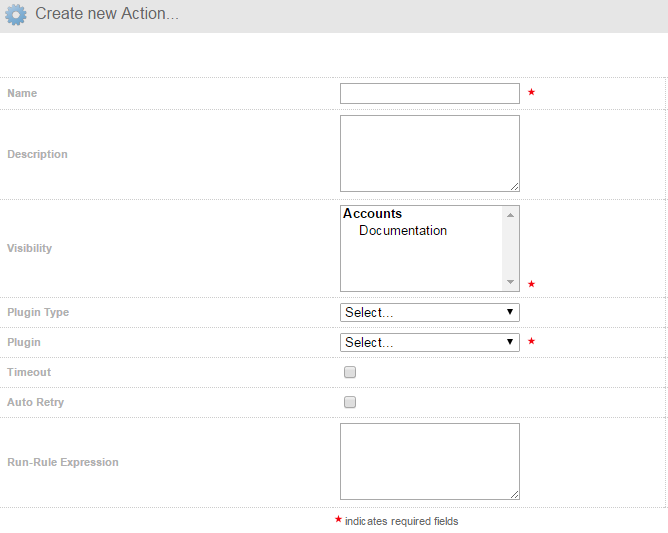Click the Description resize handle
Viewport: 668px width, 533px height.
coord(514,187)
